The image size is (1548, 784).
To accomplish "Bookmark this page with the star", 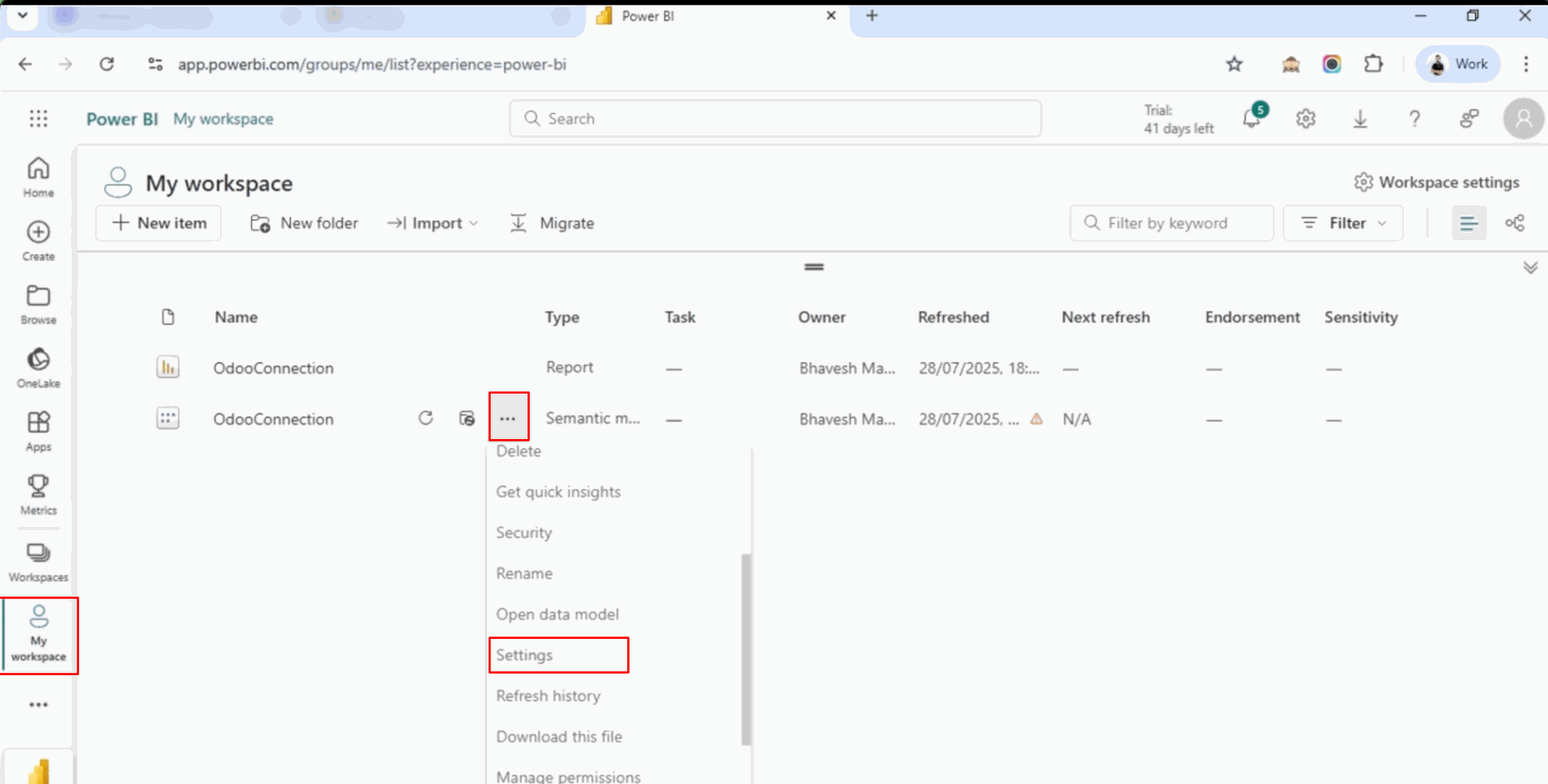I will [x=1234, y=64].
